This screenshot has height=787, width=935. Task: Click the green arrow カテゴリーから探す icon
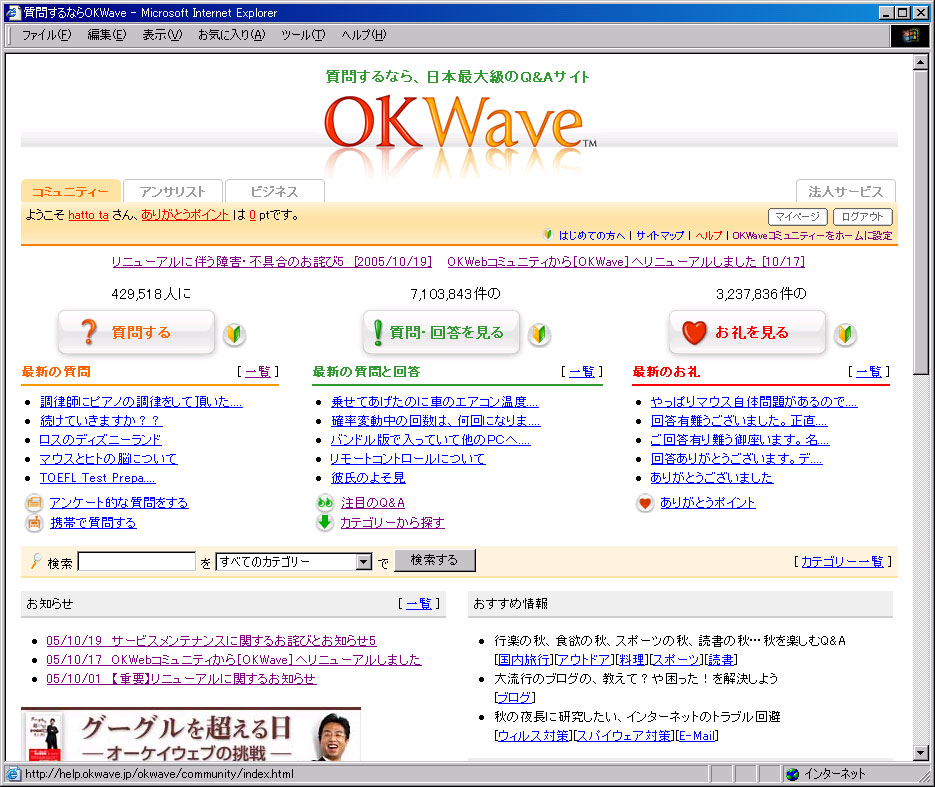[x=325, y=523]
